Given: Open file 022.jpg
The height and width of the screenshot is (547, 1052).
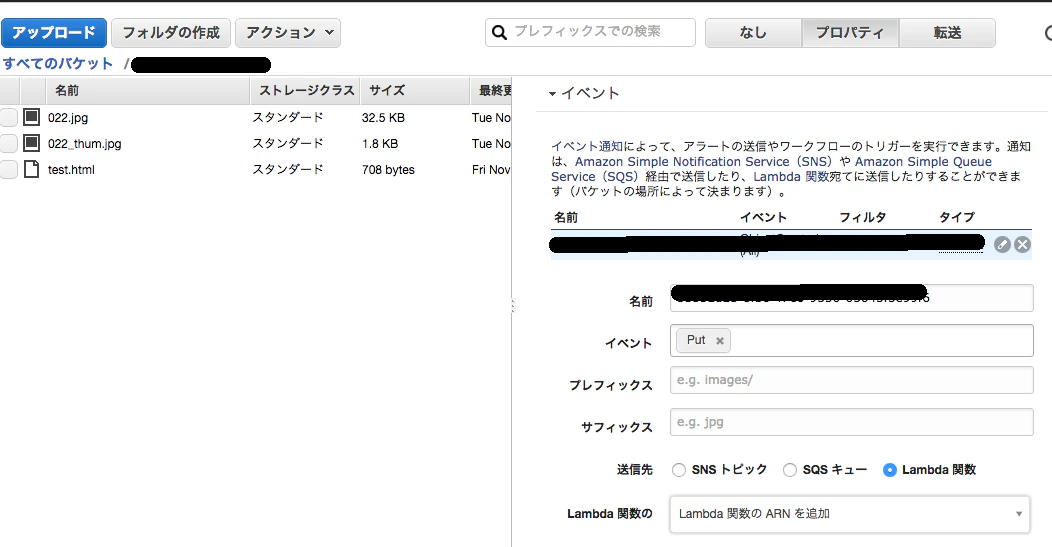Looking at the screenshot, I should pos(68,118).
